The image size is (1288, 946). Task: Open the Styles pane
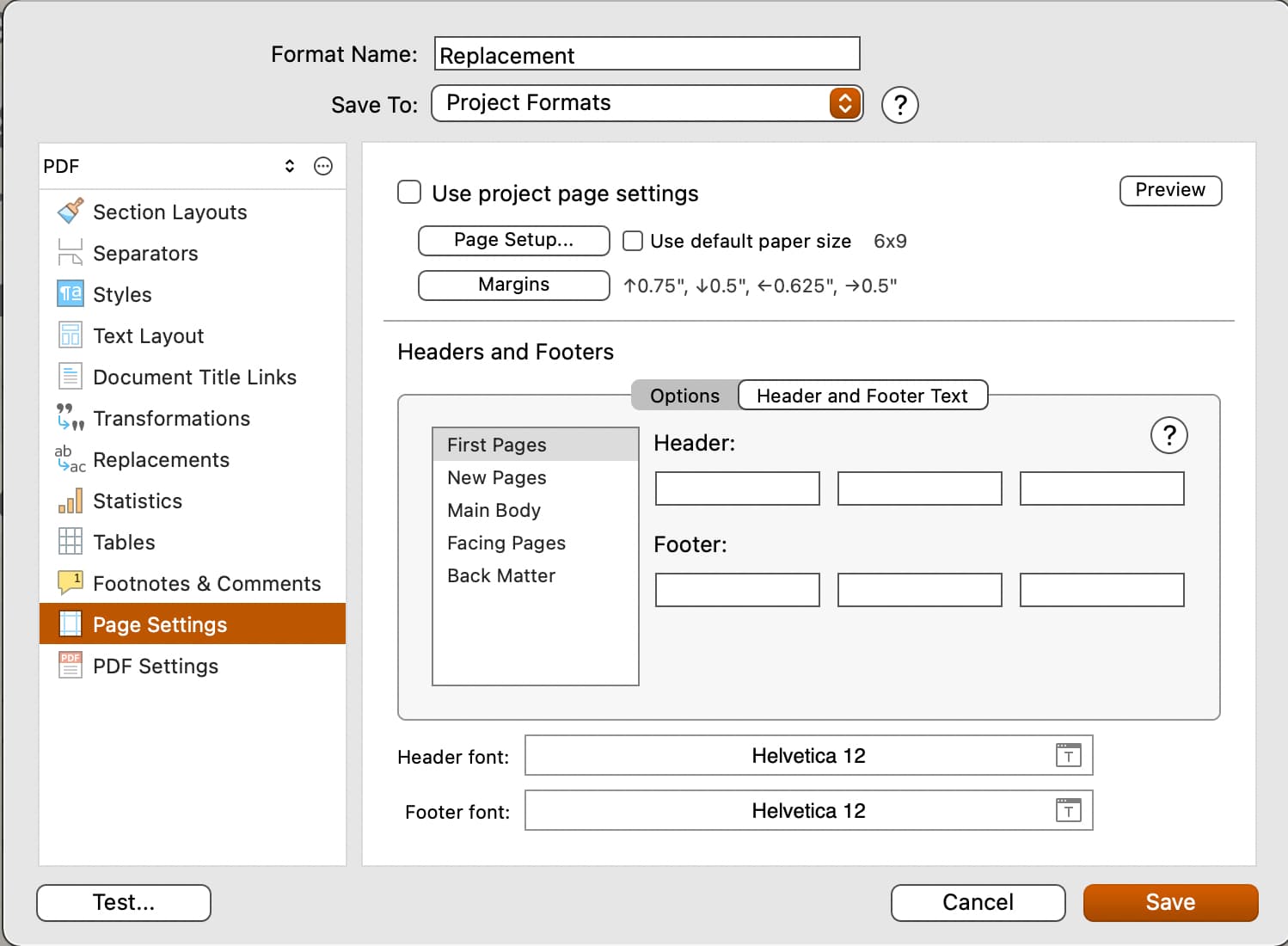(x=193, y=294)
